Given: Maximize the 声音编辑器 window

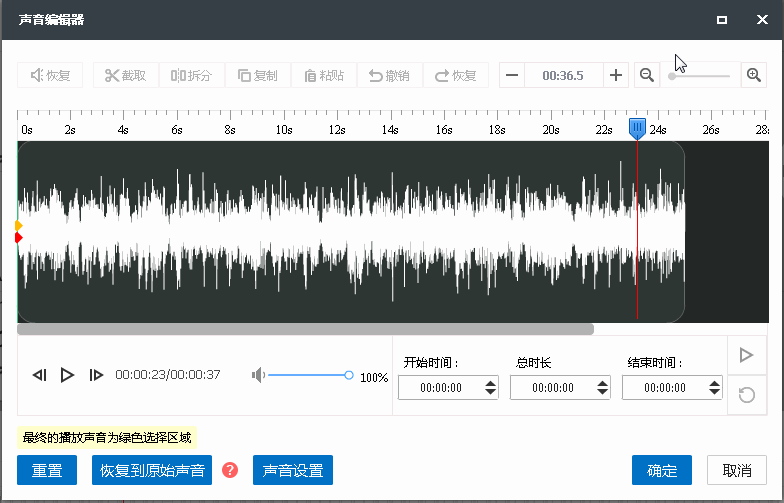Looking at the screenshot, I should point(722,20).
